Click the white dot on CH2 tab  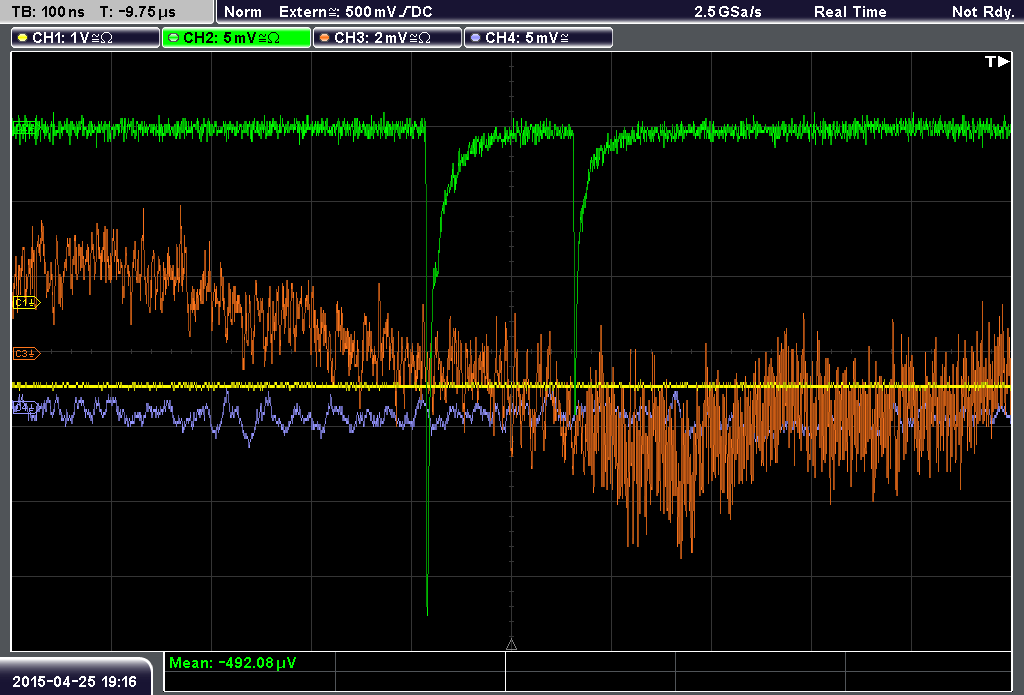coord(174,38)
